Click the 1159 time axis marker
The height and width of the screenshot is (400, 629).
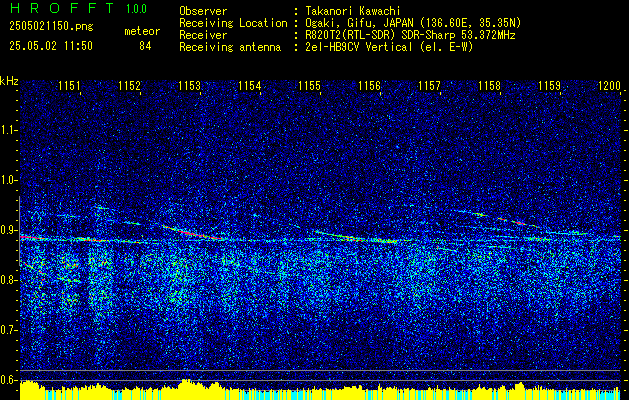(549, 86)
